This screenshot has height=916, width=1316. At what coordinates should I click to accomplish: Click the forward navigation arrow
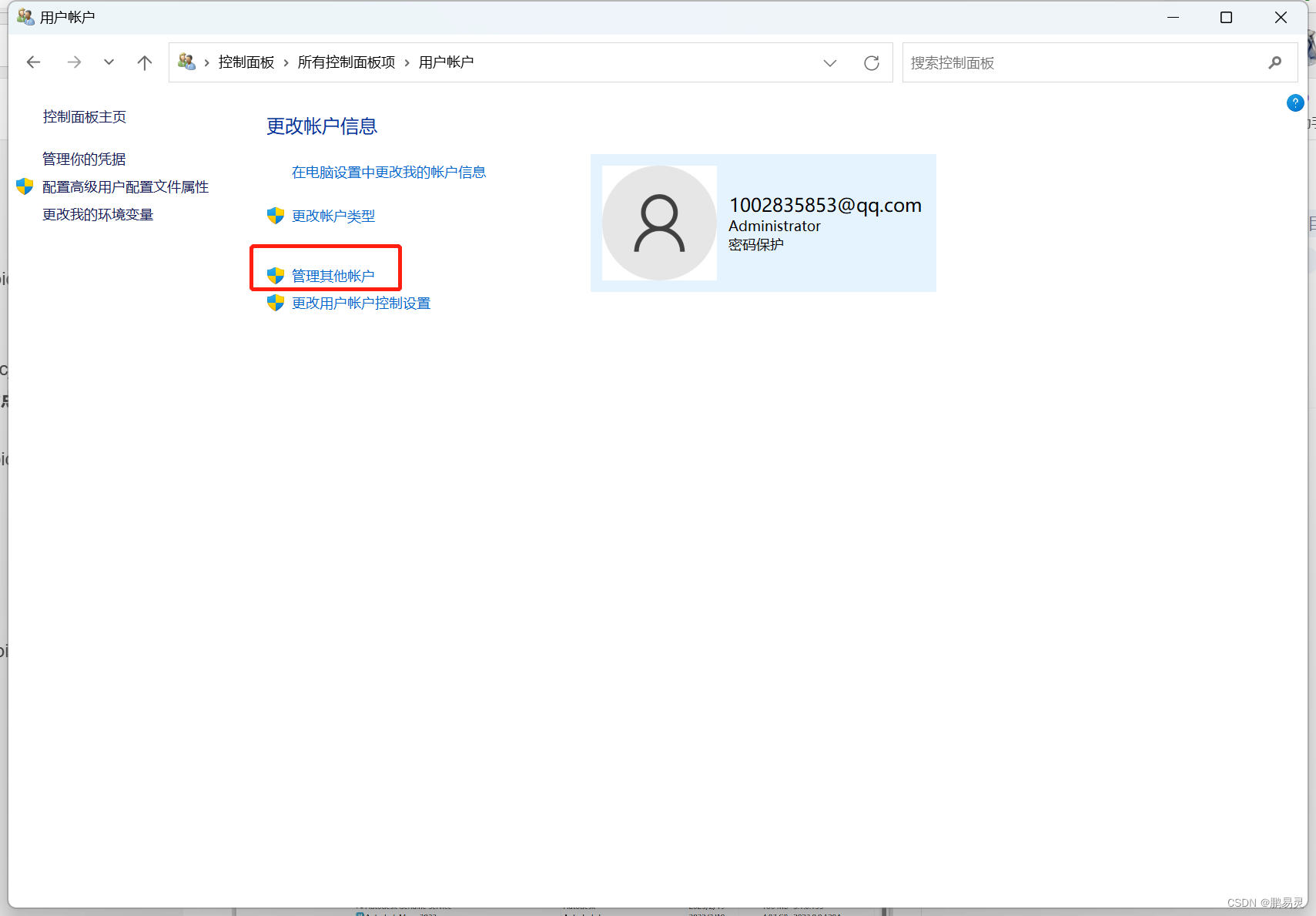74,62
